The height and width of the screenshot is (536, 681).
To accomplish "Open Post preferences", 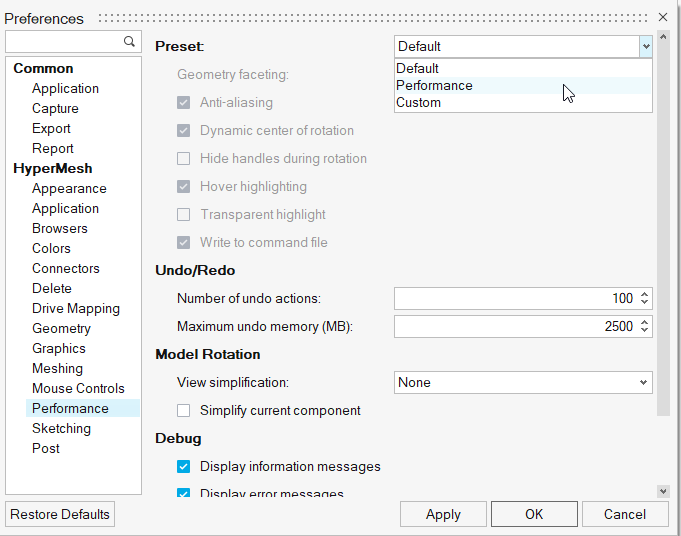I will point(46,448).
